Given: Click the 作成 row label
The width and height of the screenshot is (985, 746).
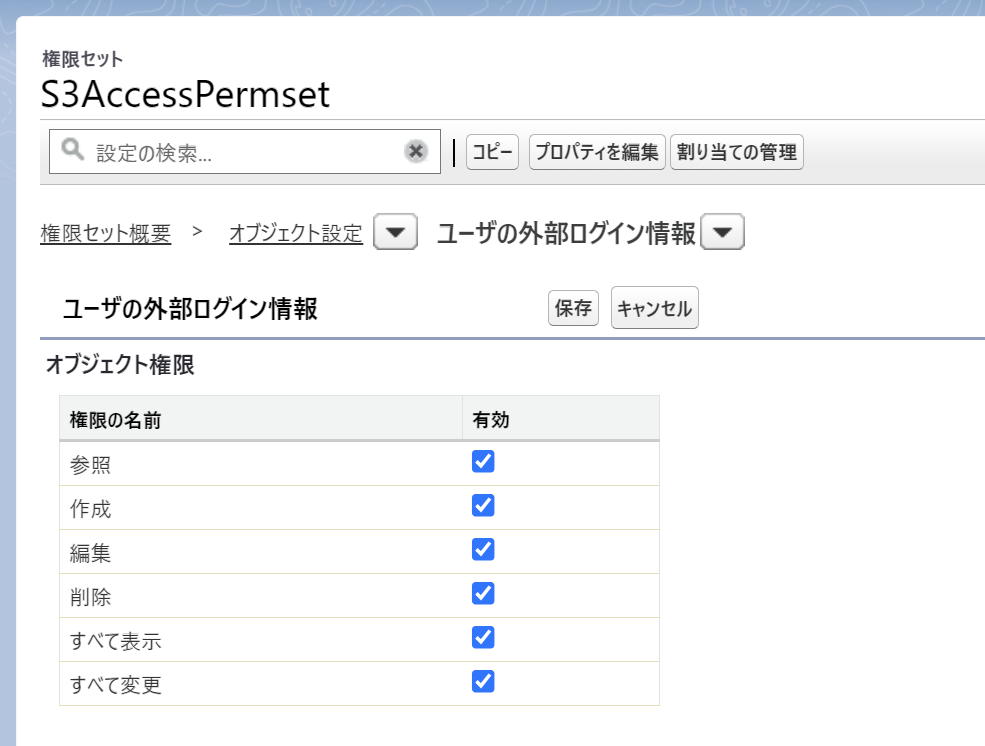Looking at the screenshot, I should [90, 509].
